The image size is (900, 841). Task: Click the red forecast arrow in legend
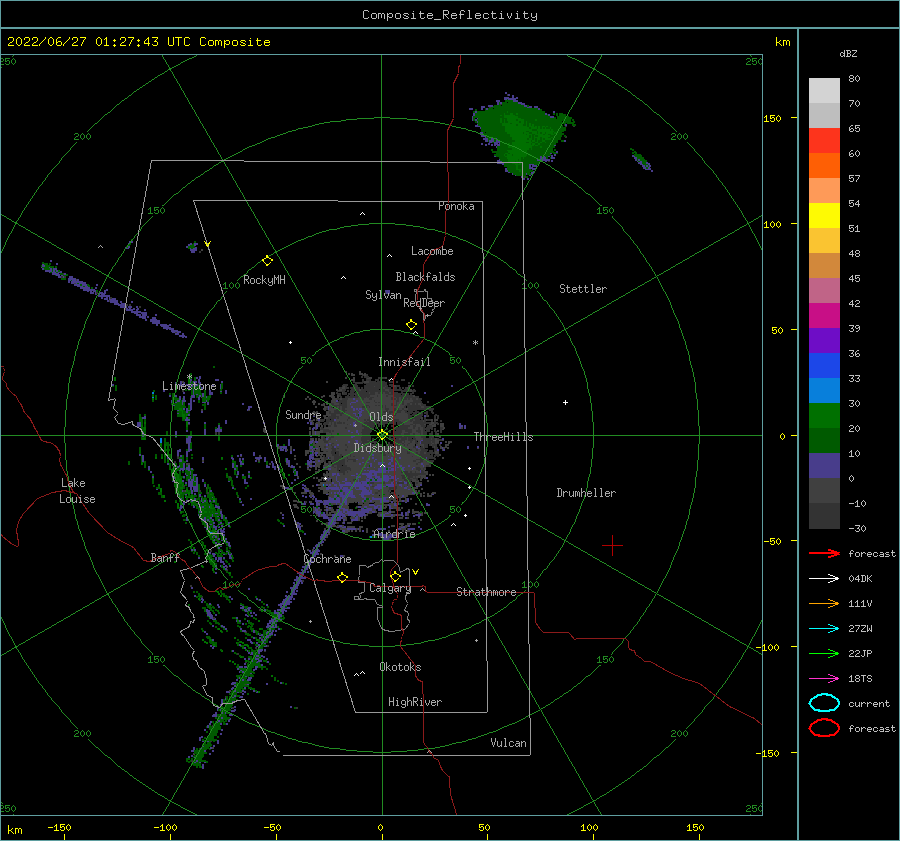pos(824,553)
